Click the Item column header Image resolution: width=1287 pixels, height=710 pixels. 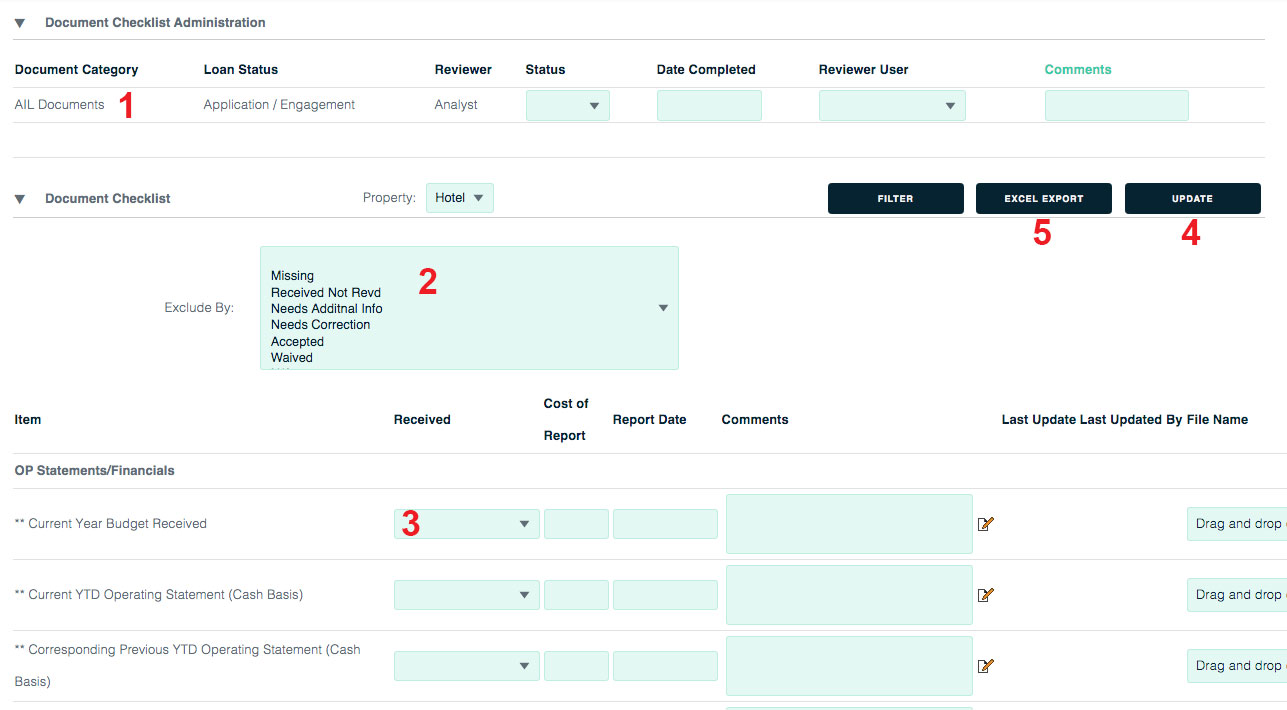point(28,420)
